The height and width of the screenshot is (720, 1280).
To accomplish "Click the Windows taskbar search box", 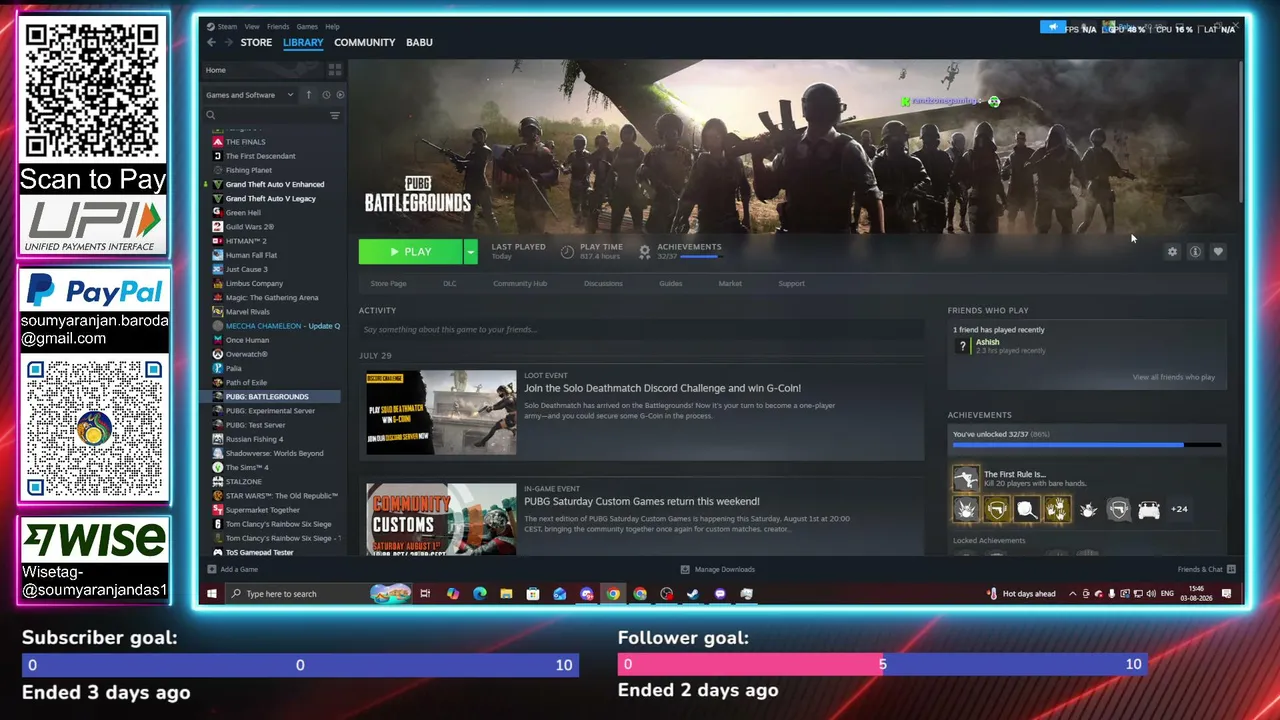I will click(320, 594).
